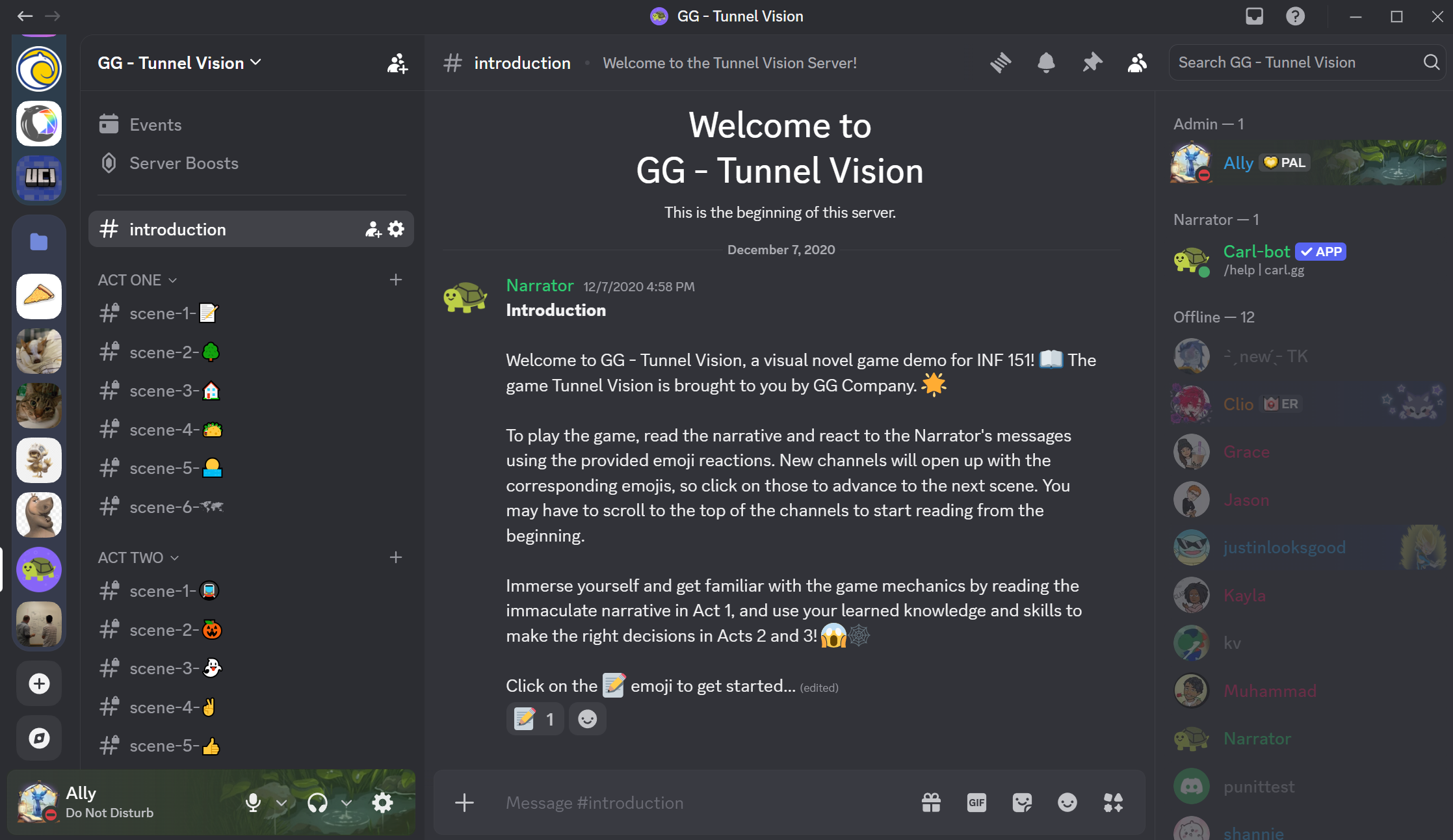Open the server menu dropdown GG - Tunnel Vision
This screenshot has height=840, width=1453.
pos(179,63)
